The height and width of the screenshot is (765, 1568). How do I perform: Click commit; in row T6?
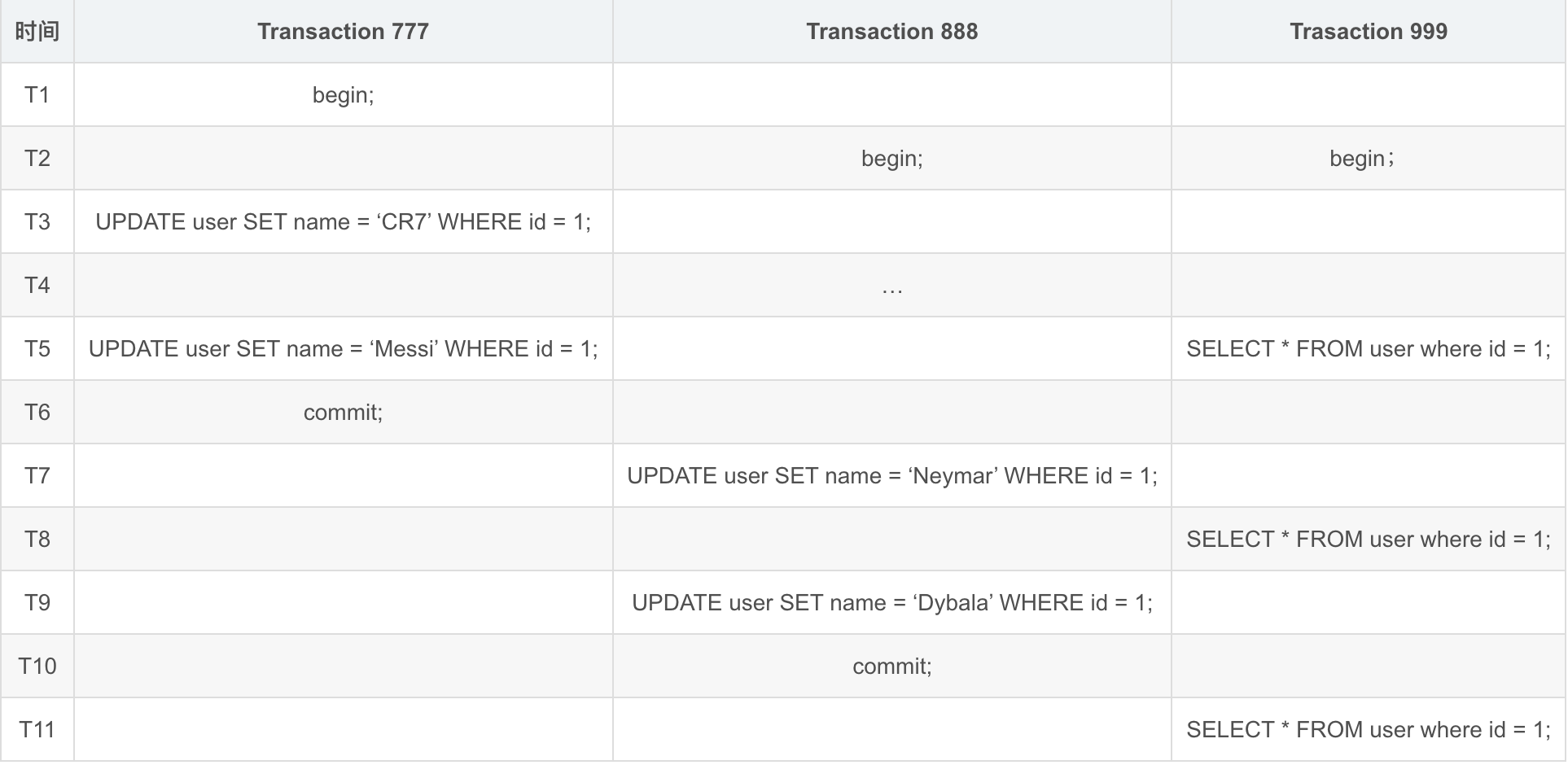[x=343, y=413]
